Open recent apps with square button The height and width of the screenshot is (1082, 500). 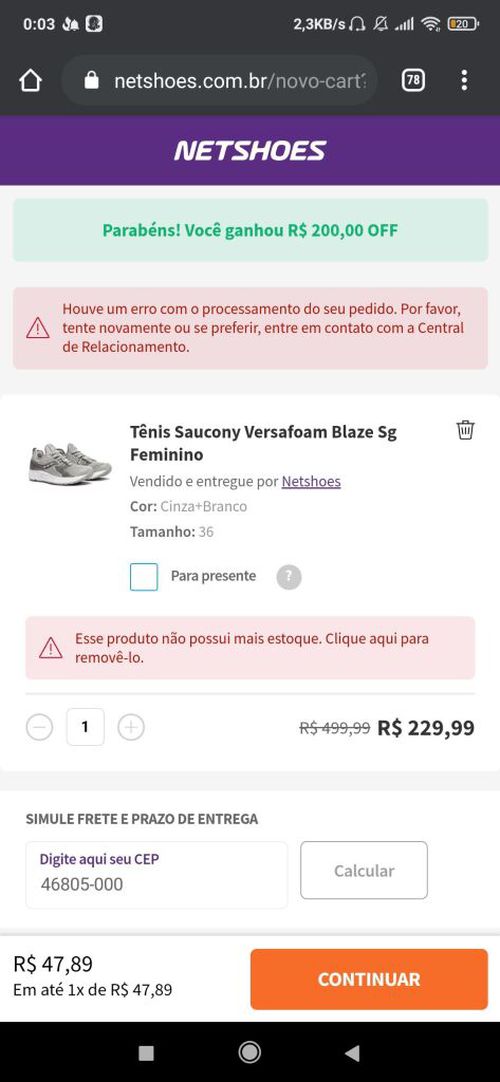pyautogui.click(x=146, y=1052)
